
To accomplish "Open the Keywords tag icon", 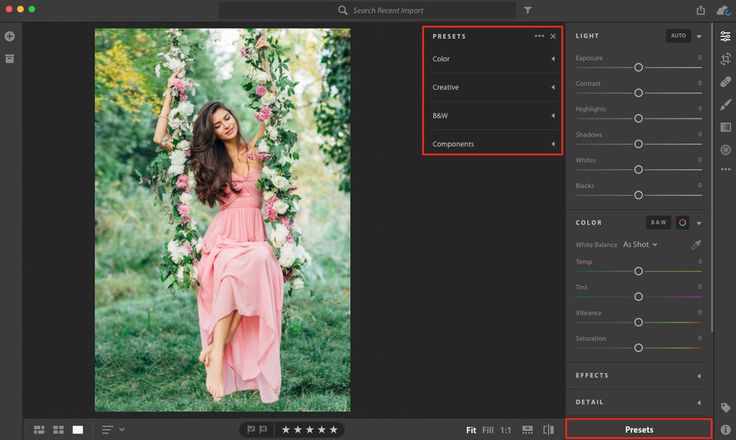I will tap(725, 407).
